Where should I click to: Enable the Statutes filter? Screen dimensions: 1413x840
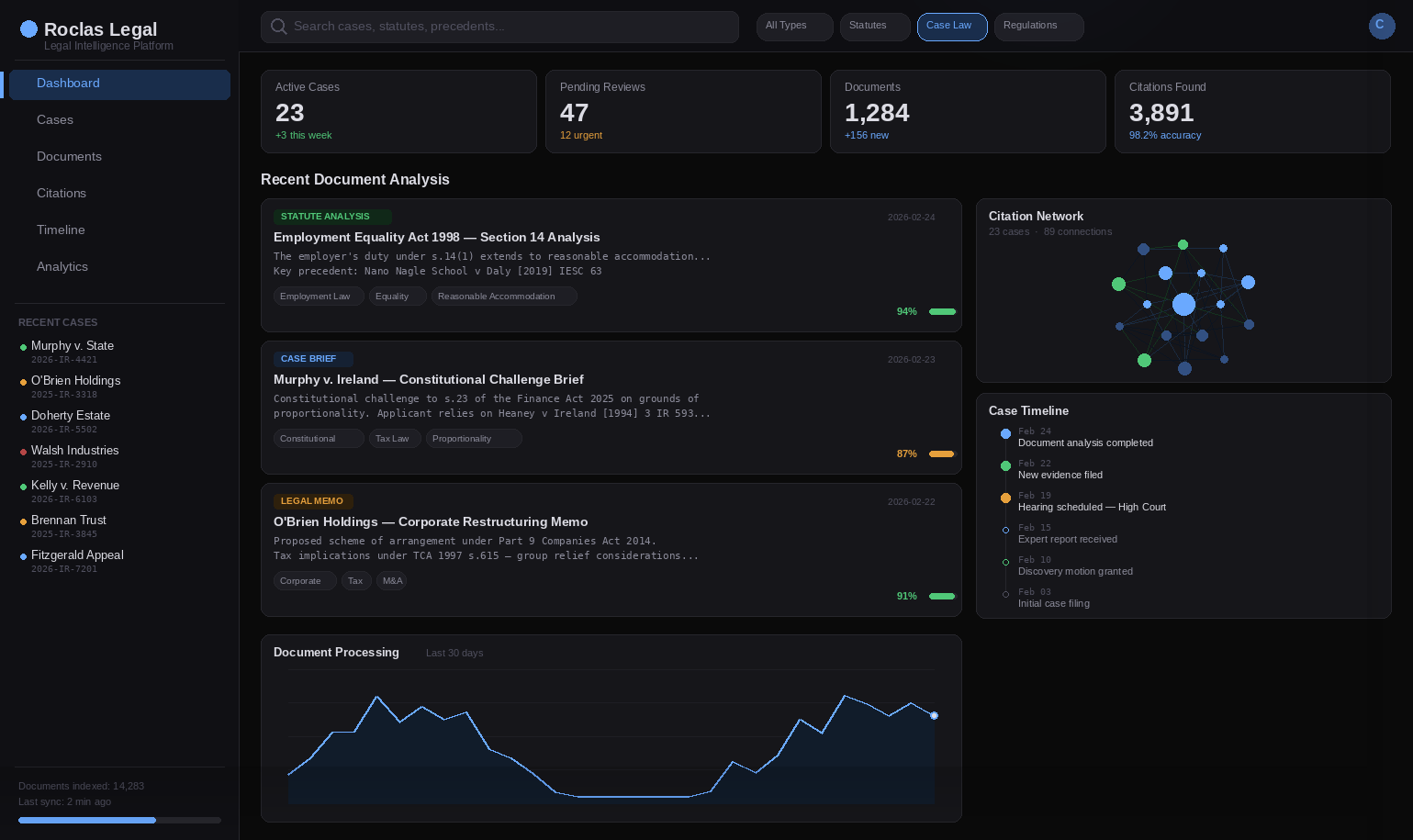[x=873, y=26]
